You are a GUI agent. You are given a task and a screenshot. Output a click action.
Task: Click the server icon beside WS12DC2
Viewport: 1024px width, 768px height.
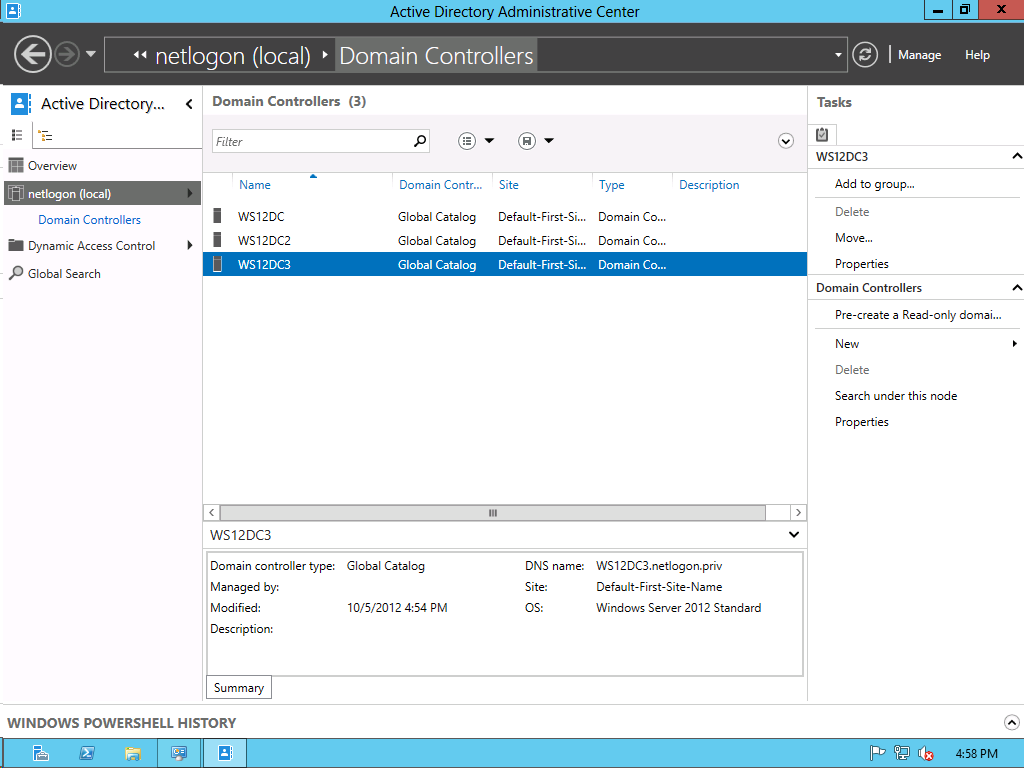217,240
